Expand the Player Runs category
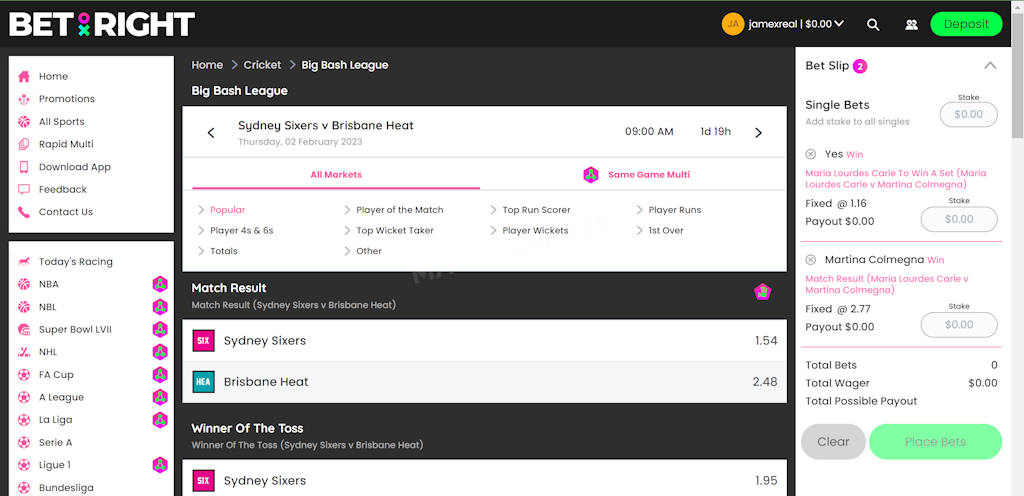The height and width of the screenshot is (496, 1024). point(669,210)
